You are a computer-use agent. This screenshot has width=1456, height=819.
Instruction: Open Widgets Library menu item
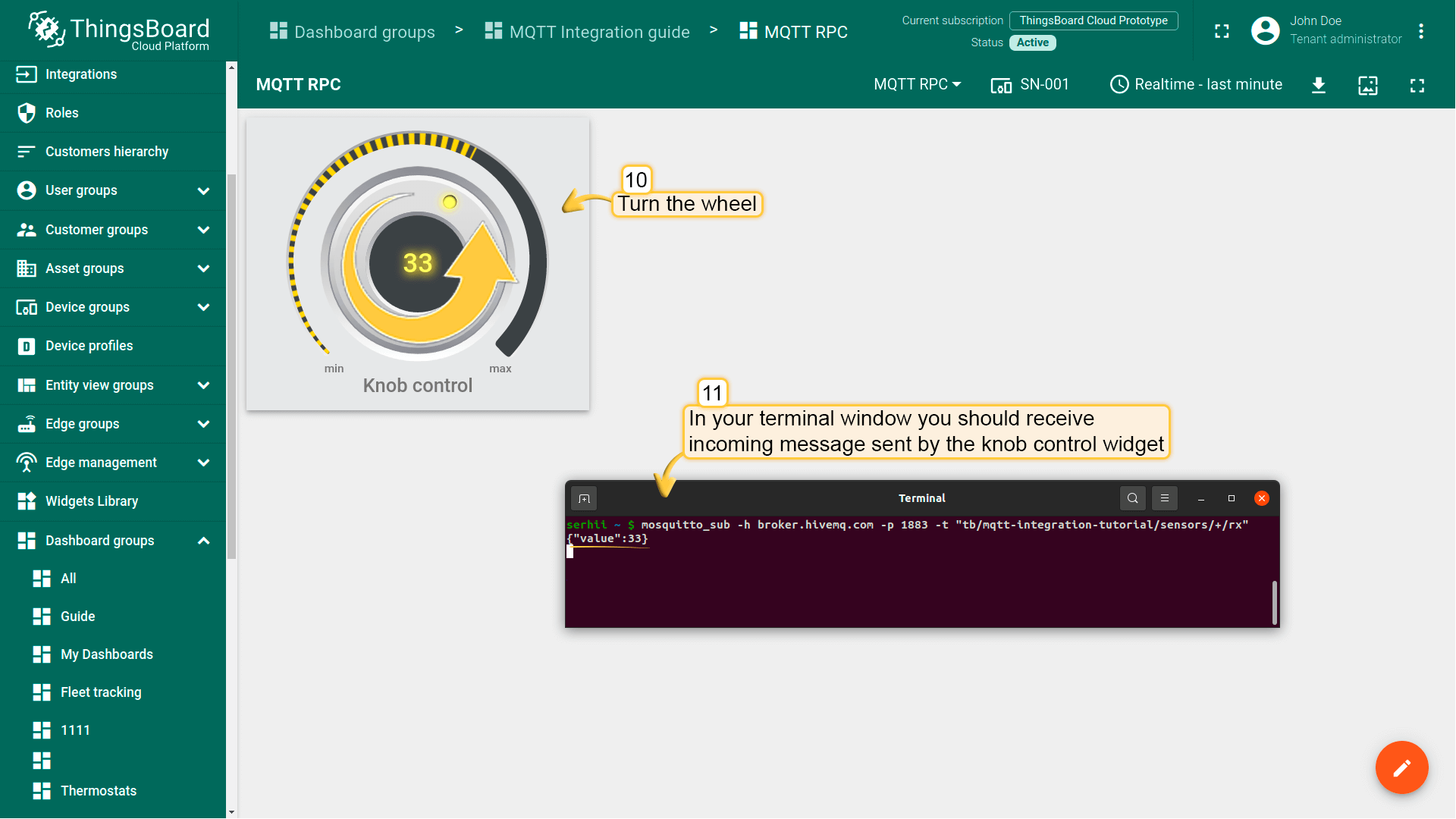pos(92,501)
